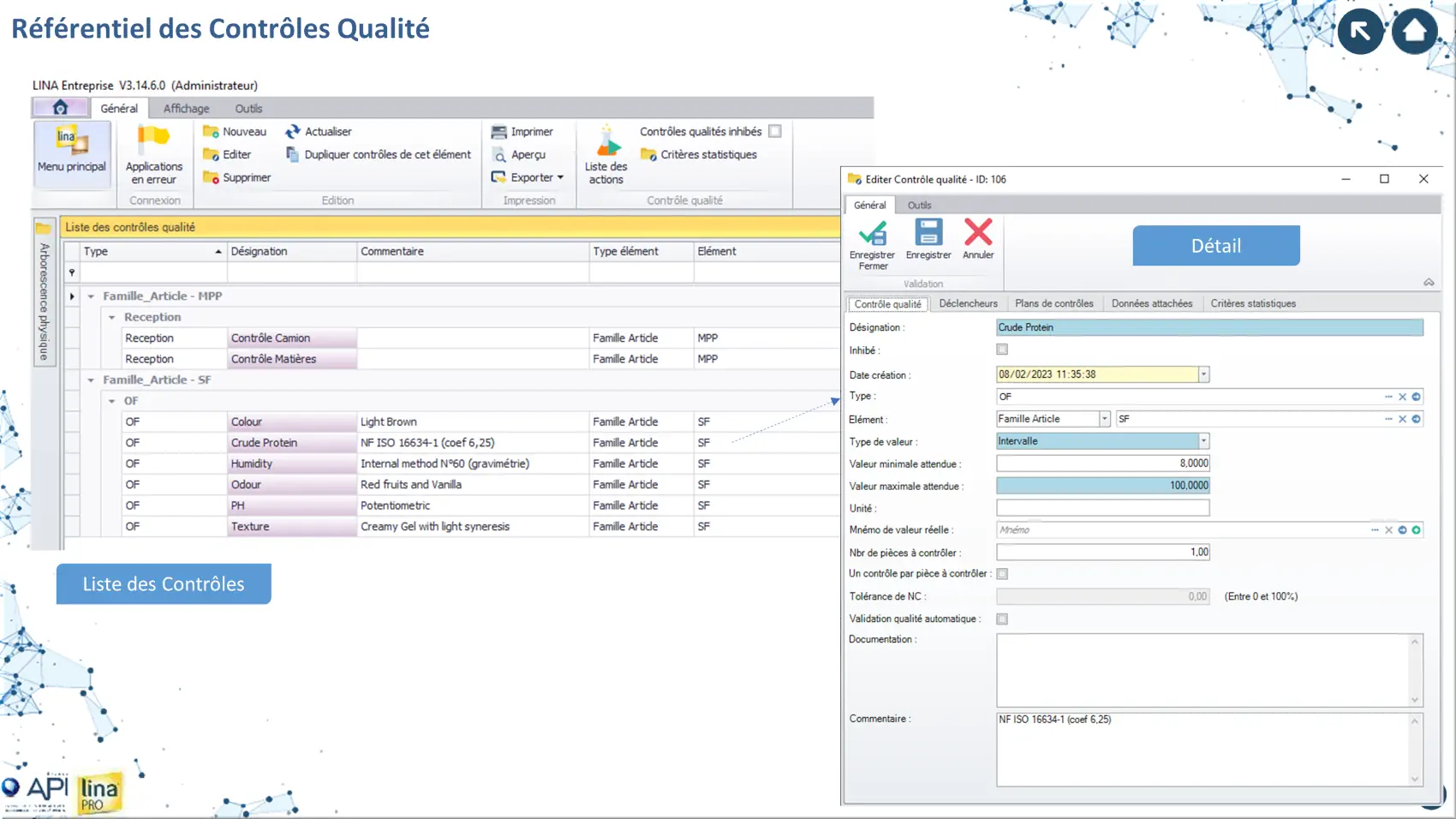This screenshot has width=1456, height=819.
Task: Click the Unité input field
Action: [x=1102, y=508]
